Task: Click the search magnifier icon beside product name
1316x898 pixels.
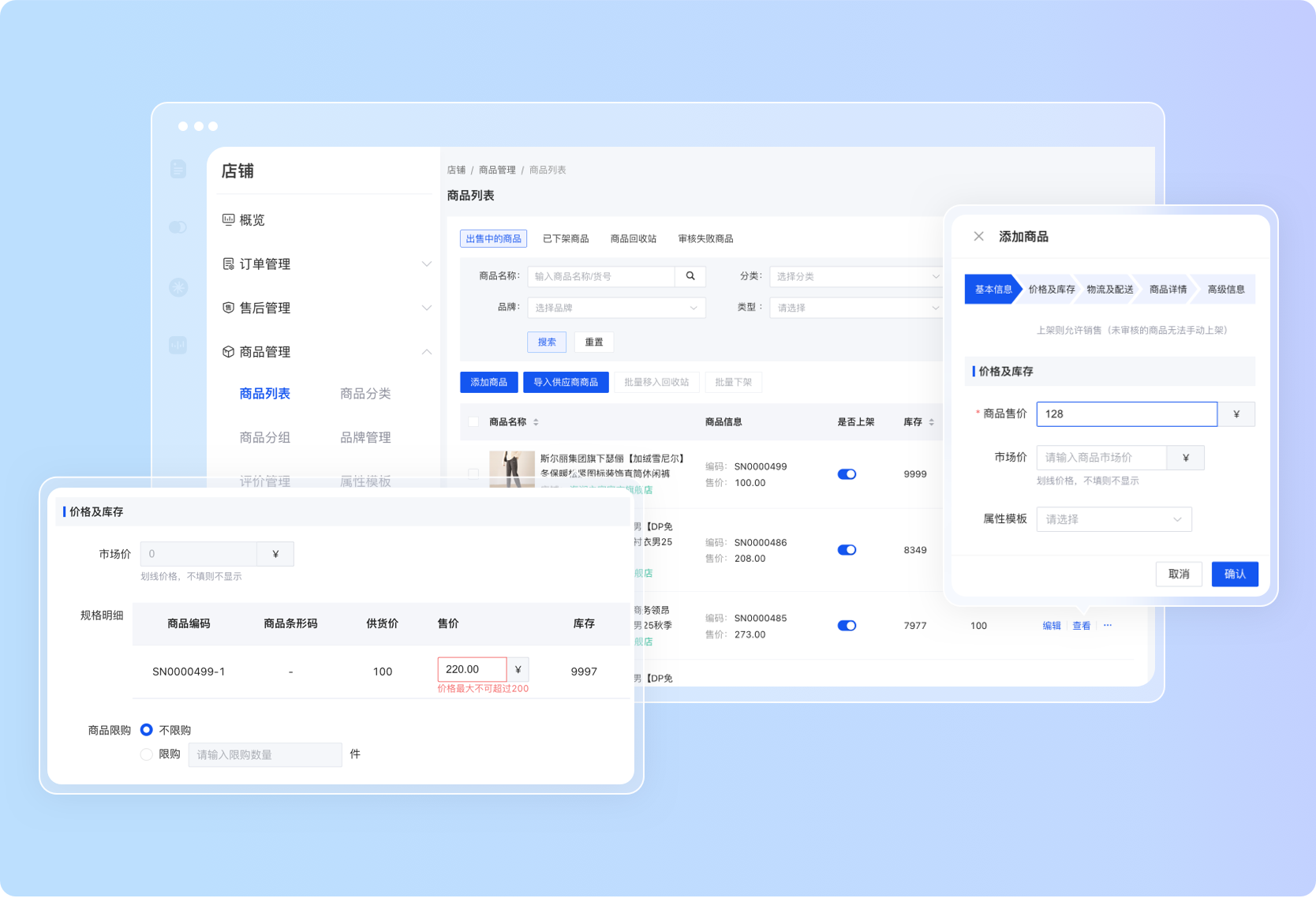Action: coord(690,276)
